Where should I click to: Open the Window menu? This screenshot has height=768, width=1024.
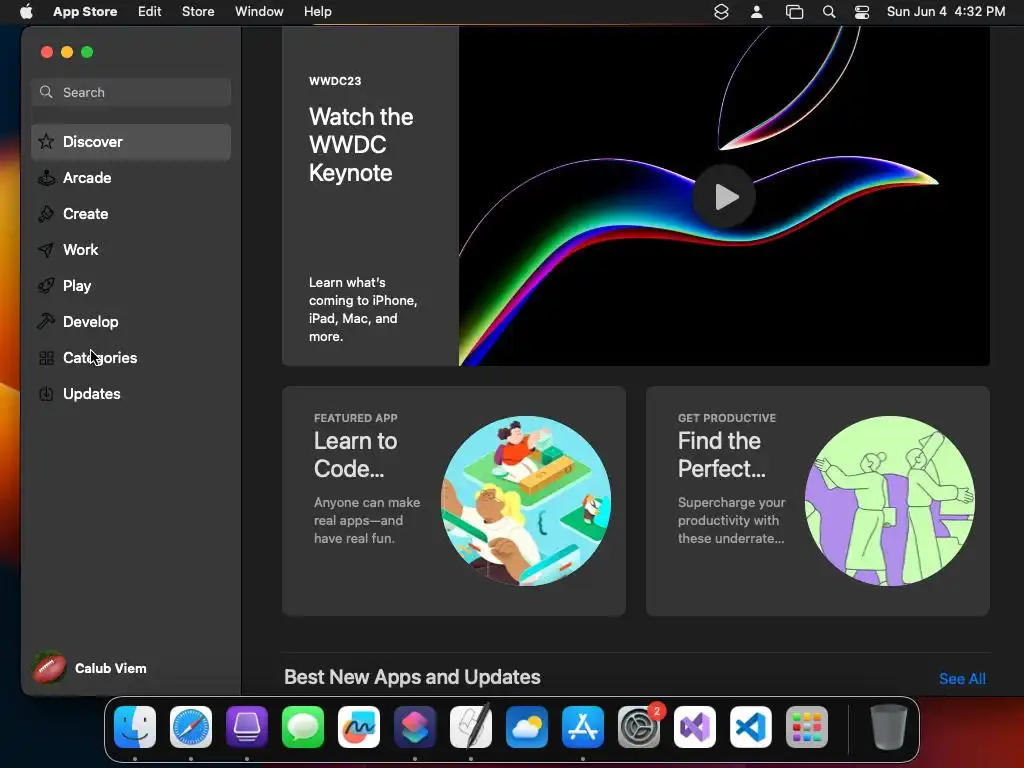259,12
